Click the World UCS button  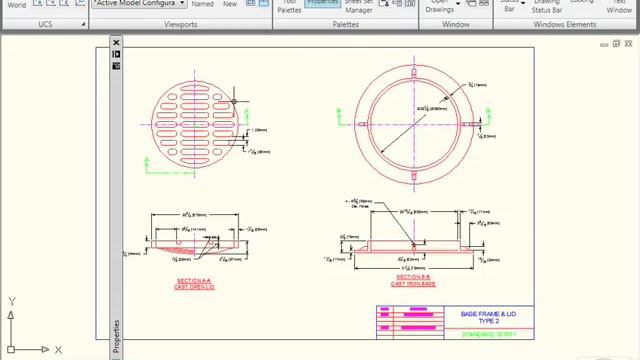[x=17, y=4]
